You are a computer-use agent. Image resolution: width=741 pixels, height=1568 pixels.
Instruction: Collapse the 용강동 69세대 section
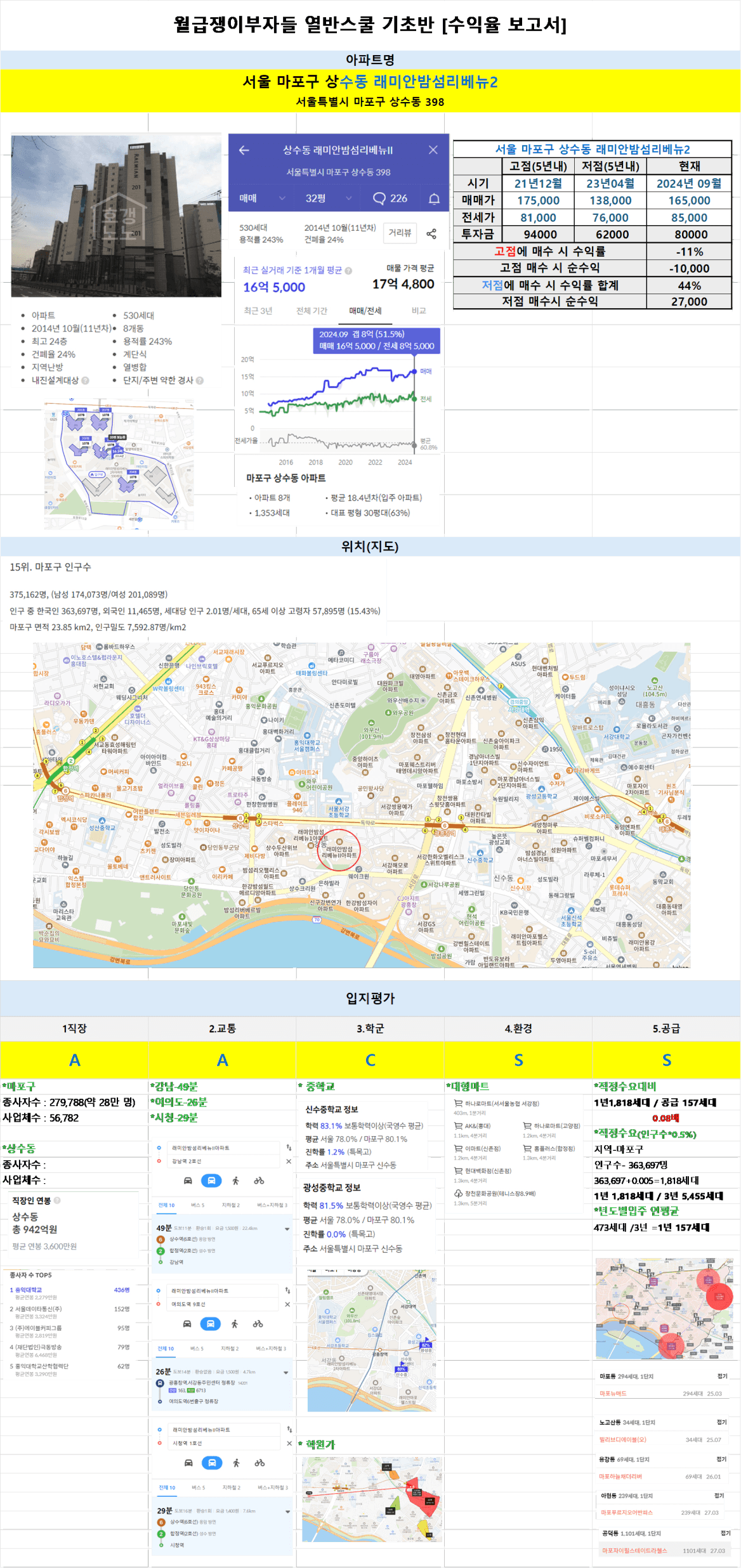(x=721, y=1459)
